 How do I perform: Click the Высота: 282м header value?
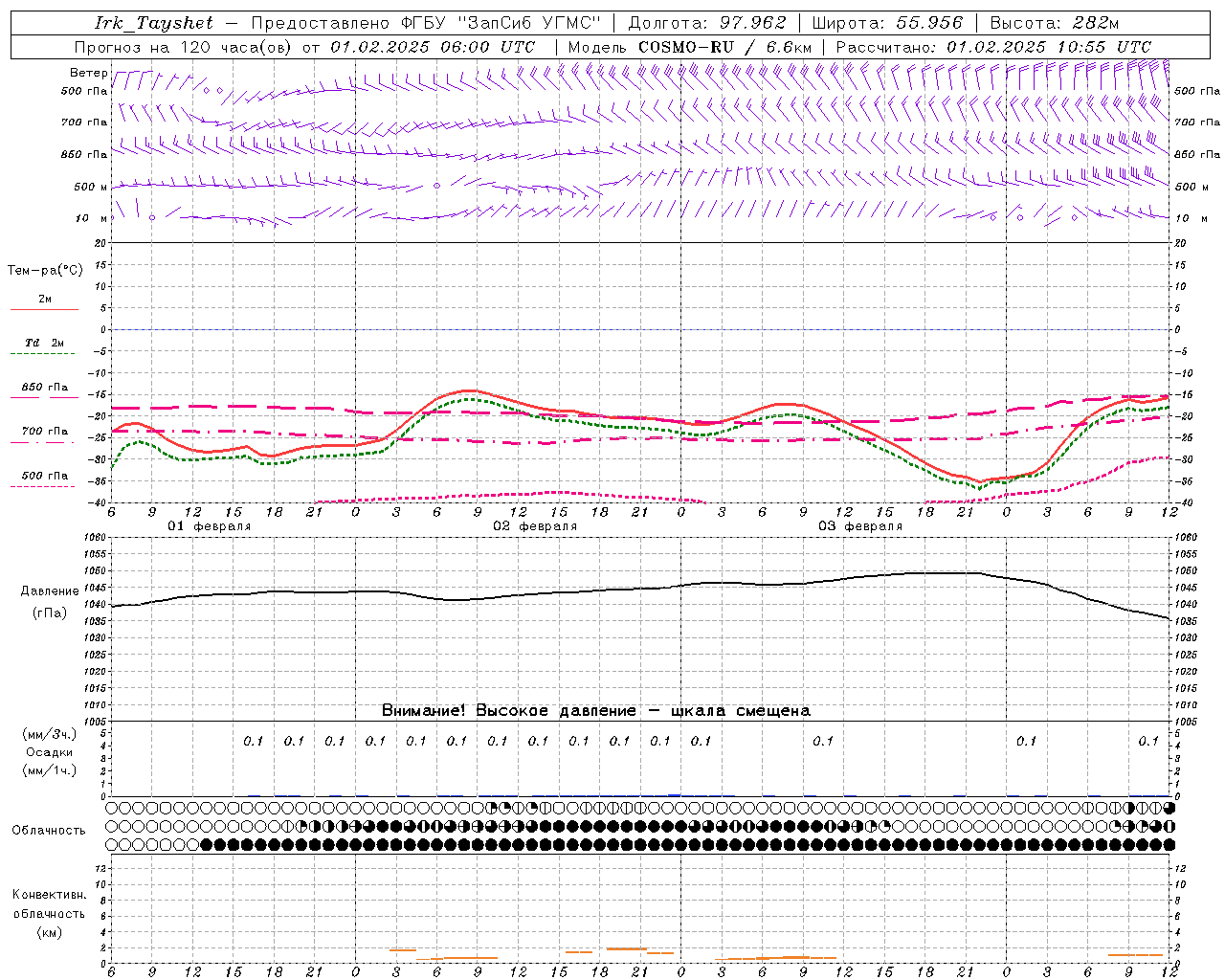coord(1054,23)
